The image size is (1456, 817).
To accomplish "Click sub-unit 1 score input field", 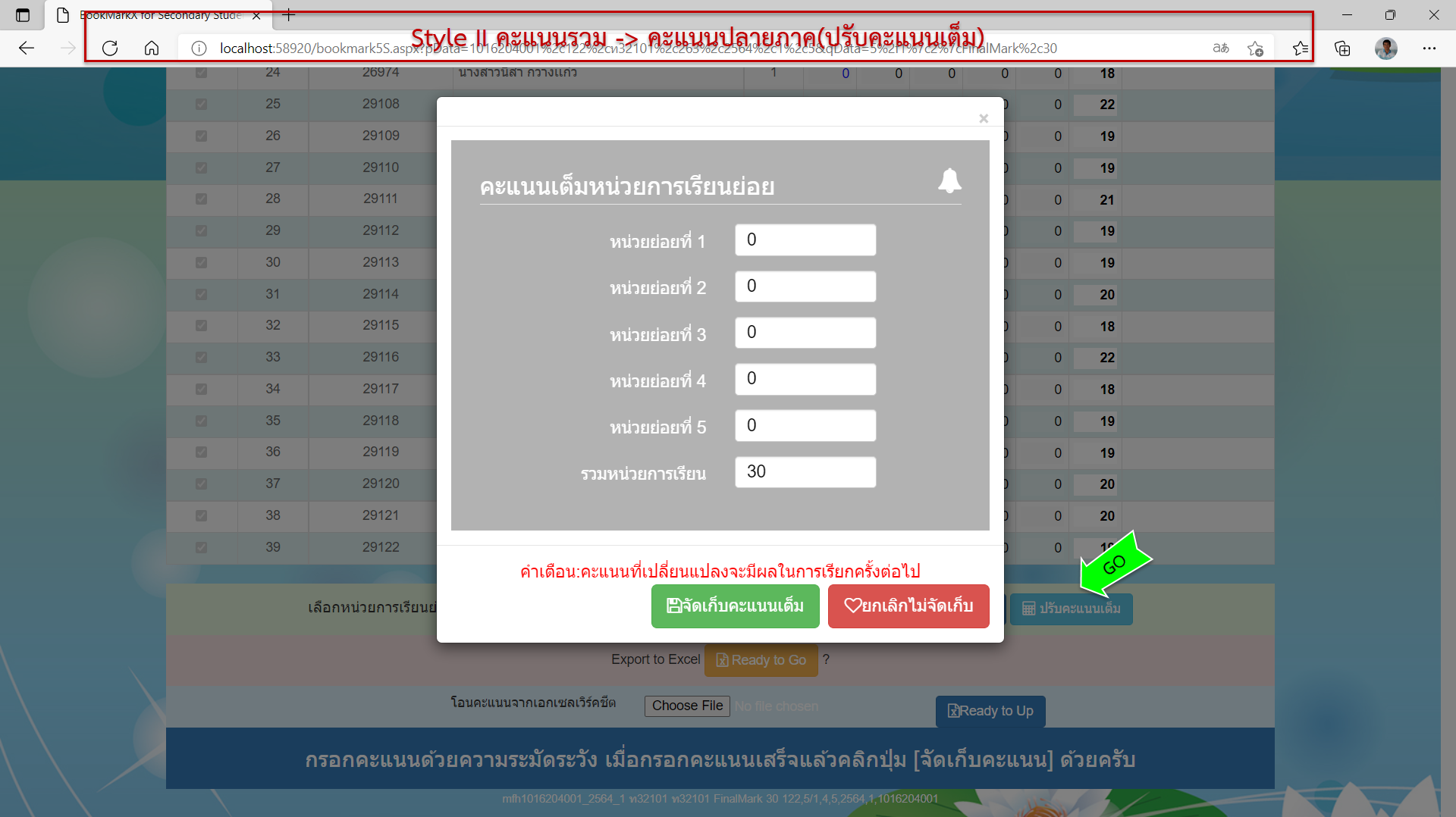I will coord(805,240).
